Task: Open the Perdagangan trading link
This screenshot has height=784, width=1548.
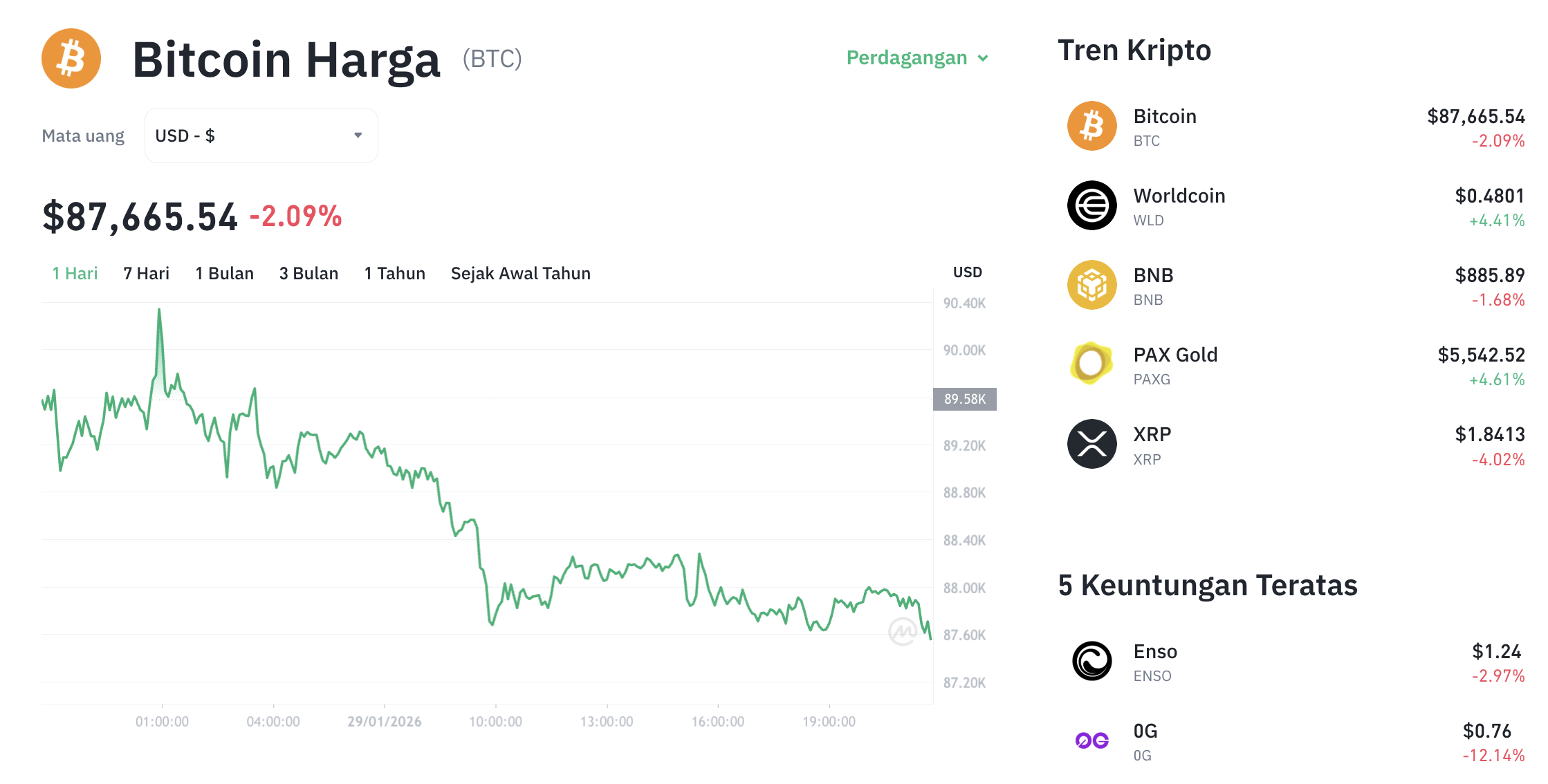Action: 907,58
